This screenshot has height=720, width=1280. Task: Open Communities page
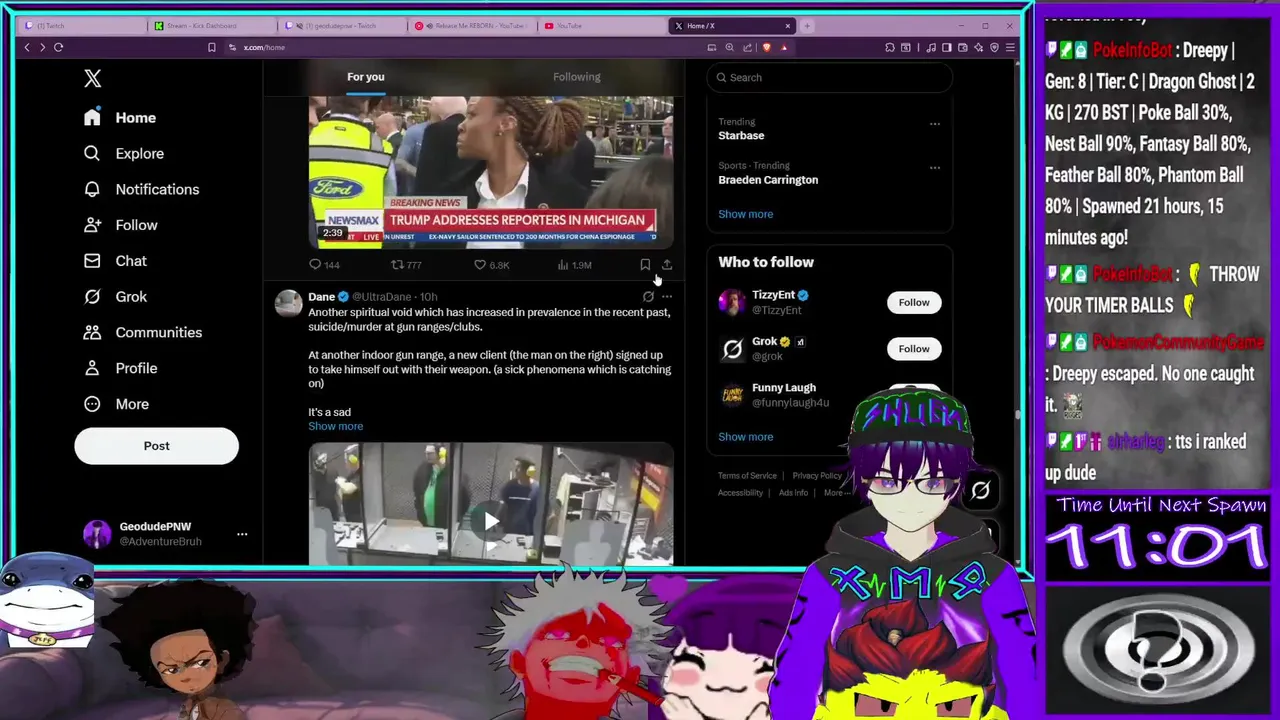point(143,332)
